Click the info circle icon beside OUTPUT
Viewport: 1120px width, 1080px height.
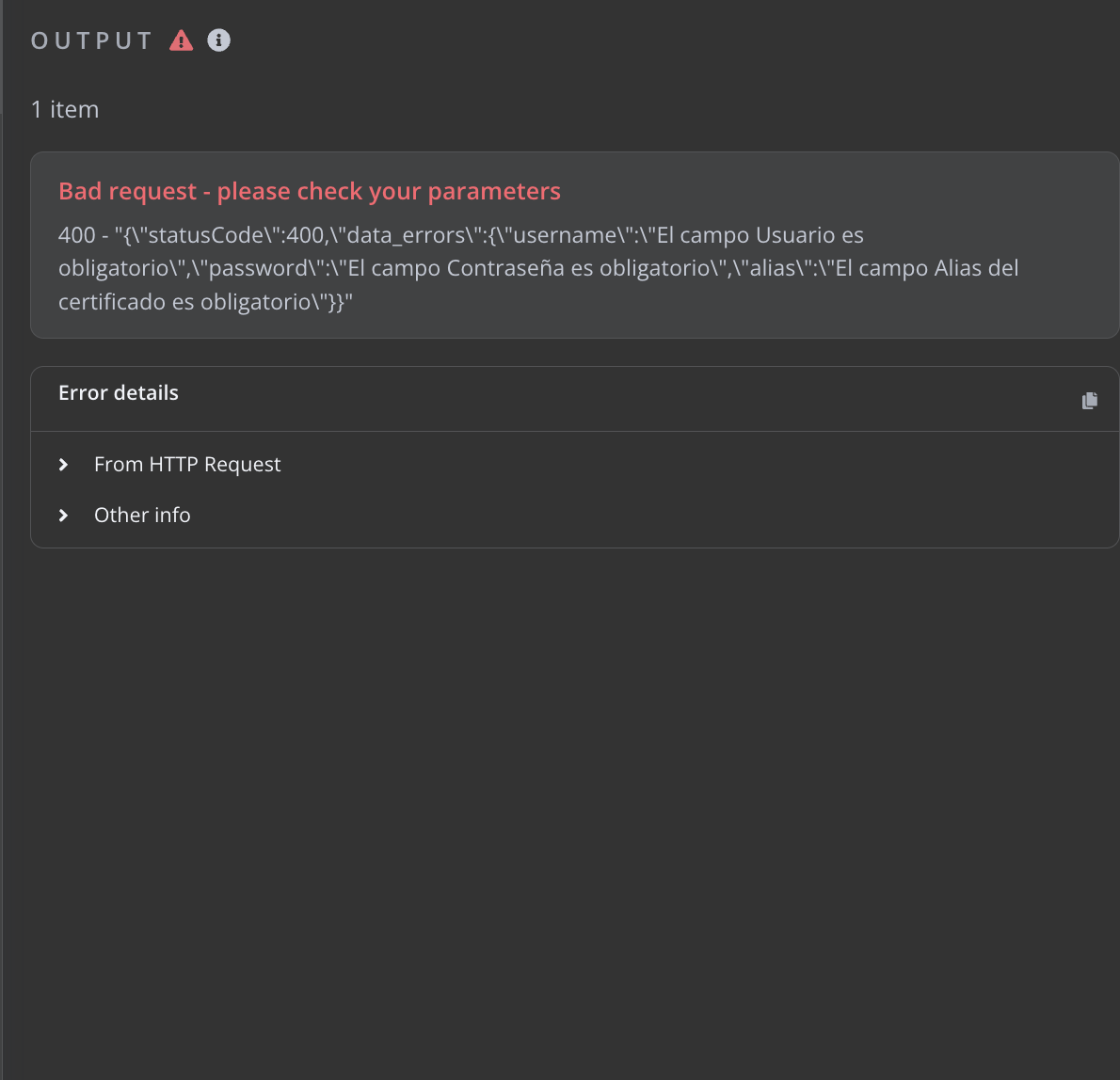click(218, 40)
